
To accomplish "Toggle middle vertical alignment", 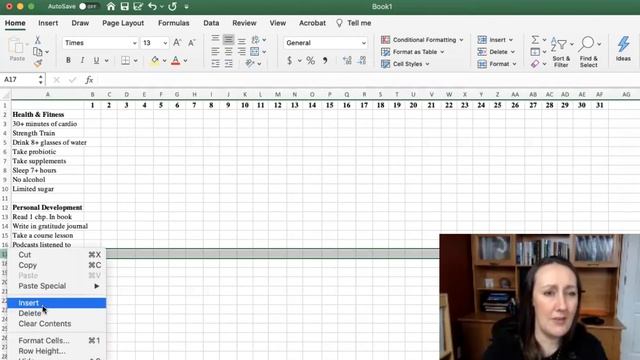I will pyautogui.click(x=229, y=40).
